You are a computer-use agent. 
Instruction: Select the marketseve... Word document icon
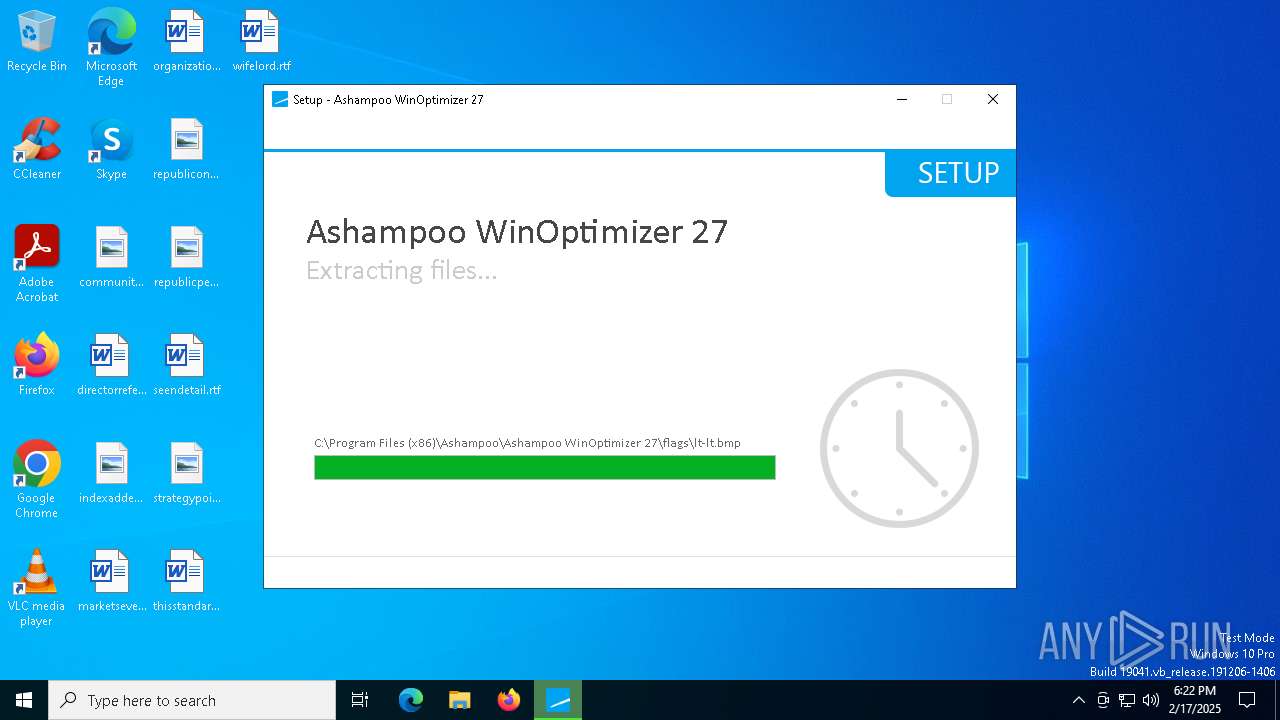[111, 581]
